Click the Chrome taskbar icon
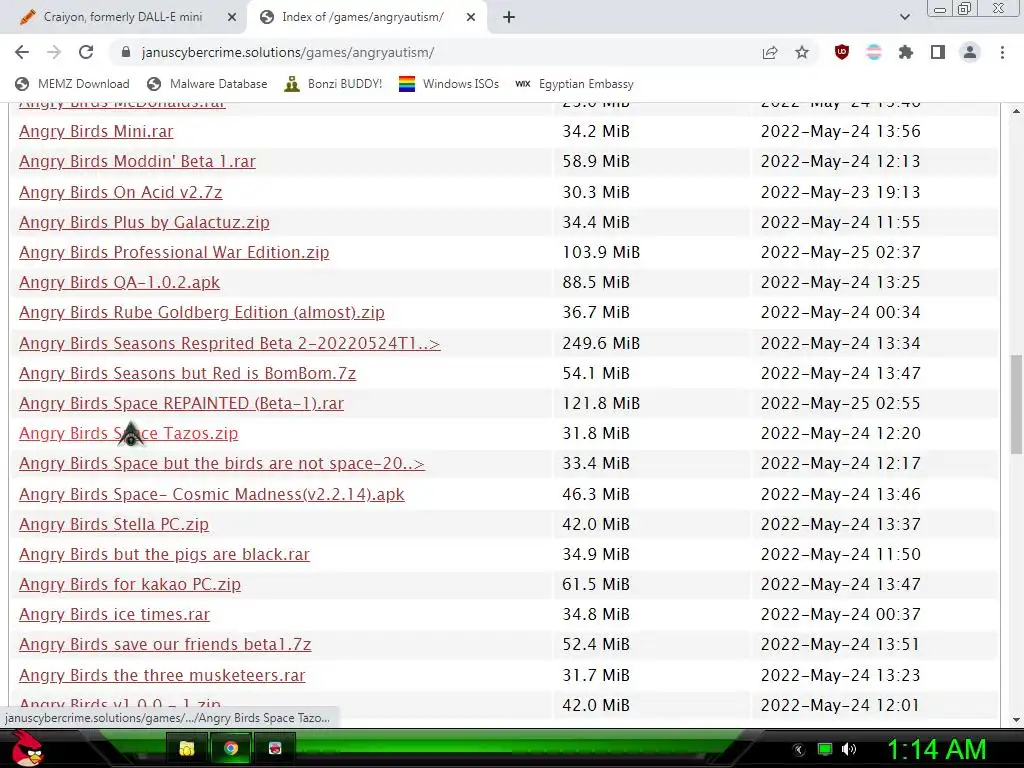Image resolution: width=1024 pixels, height=768 pixels. (x=231, y=748)
